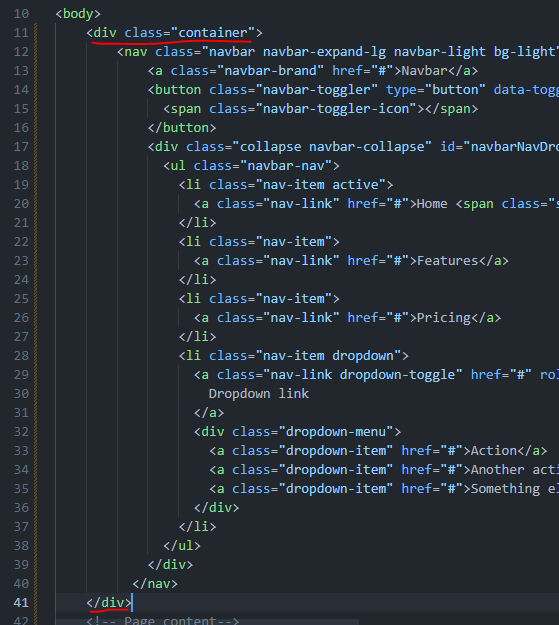This screenshot has height=625, width=559.
Task: Click the "Dropdown link" text on line 30
Action: [259, 394]
